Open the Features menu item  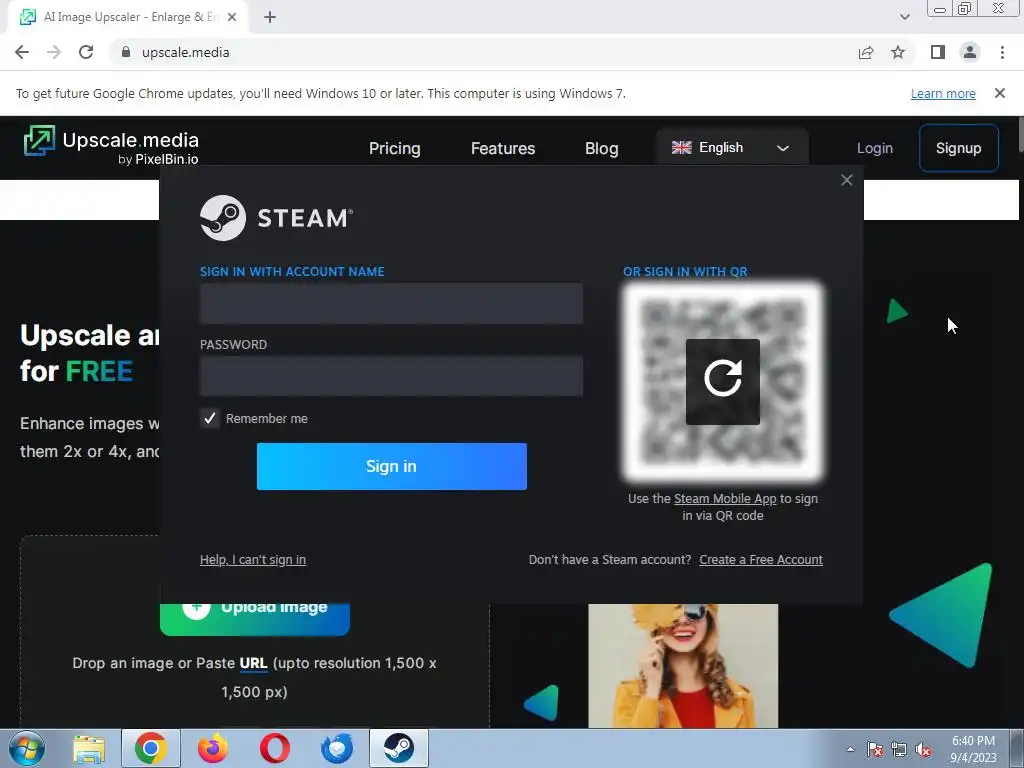pos(503,148)
